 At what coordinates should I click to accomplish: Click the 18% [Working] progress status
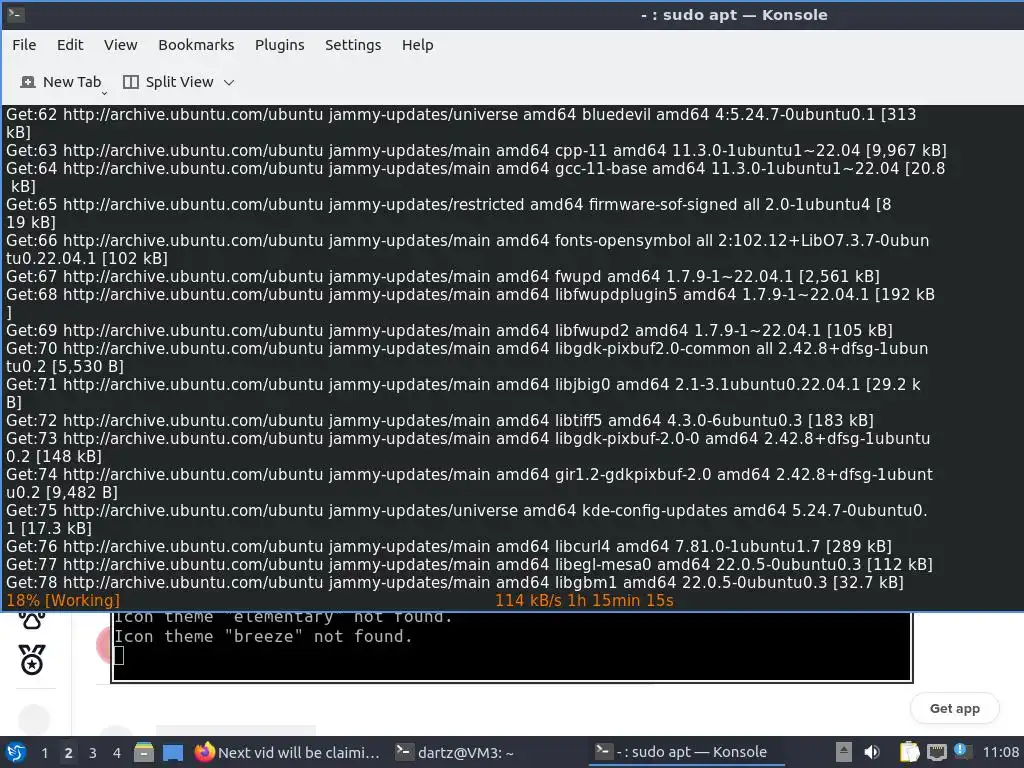click(x=63, y=601)
